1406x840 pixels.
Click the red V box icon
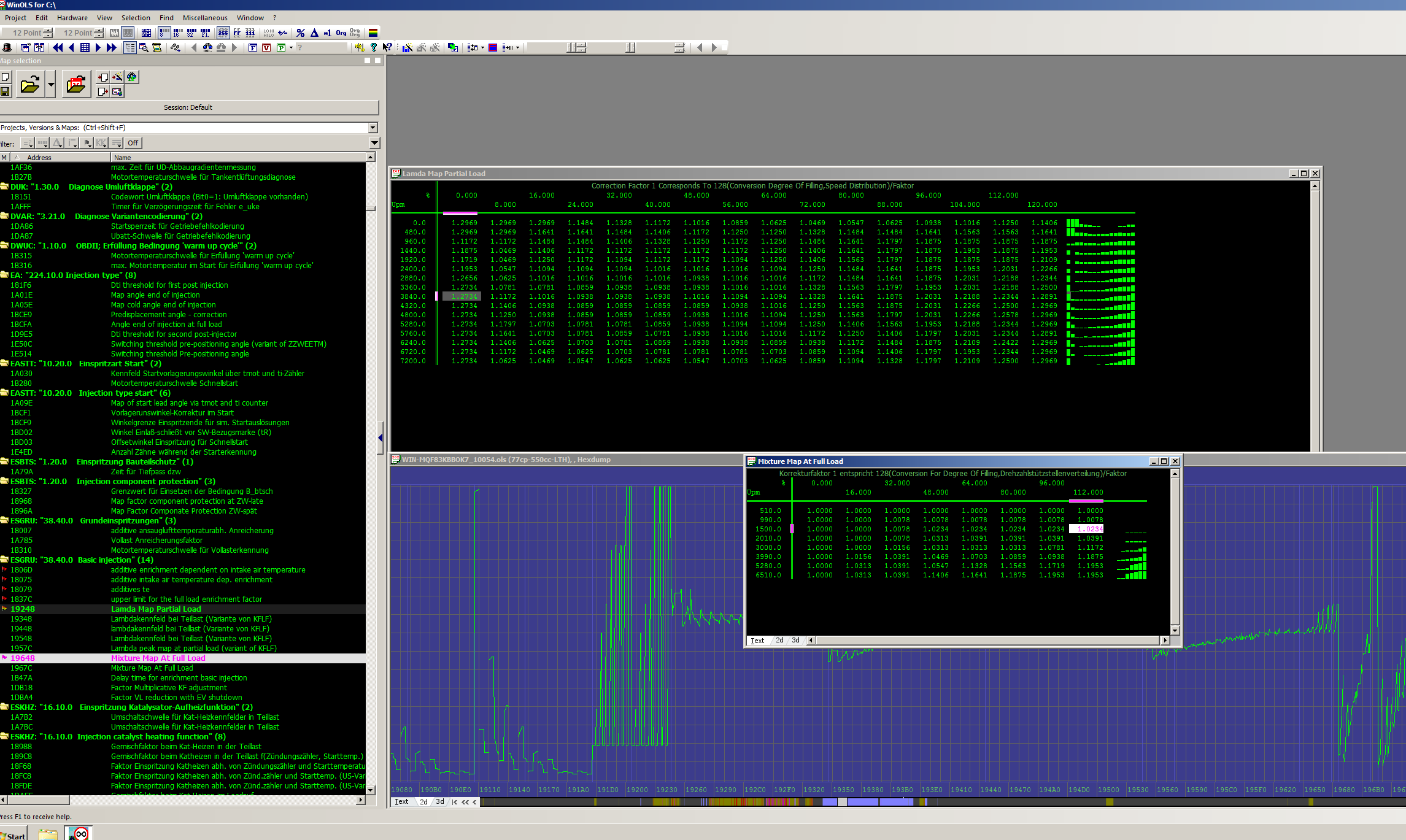(x=266, y=47)
